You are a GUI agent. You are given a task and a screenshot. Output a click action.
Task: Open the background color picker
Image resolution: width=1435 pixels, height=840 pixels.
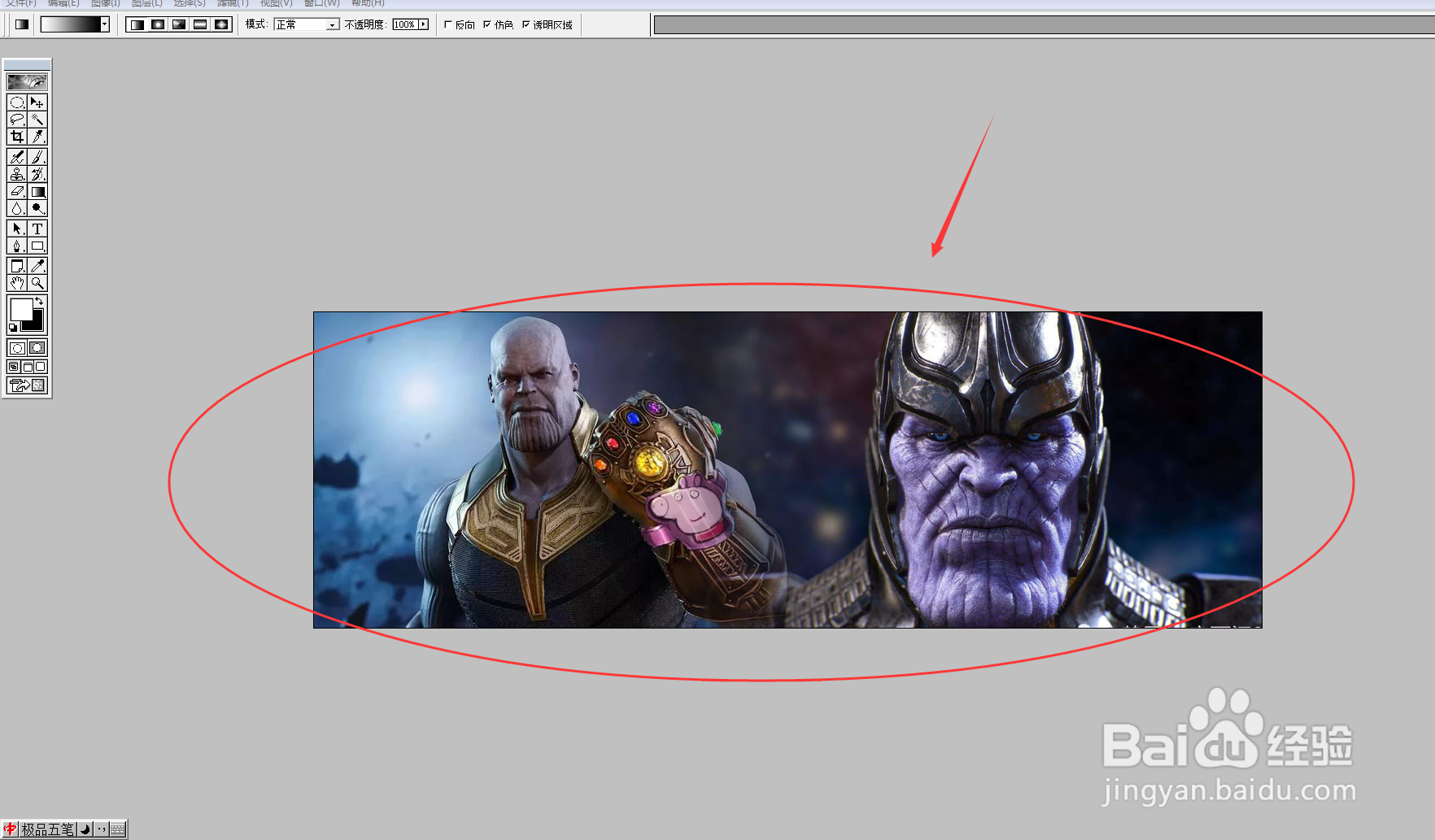pos(37,324)
